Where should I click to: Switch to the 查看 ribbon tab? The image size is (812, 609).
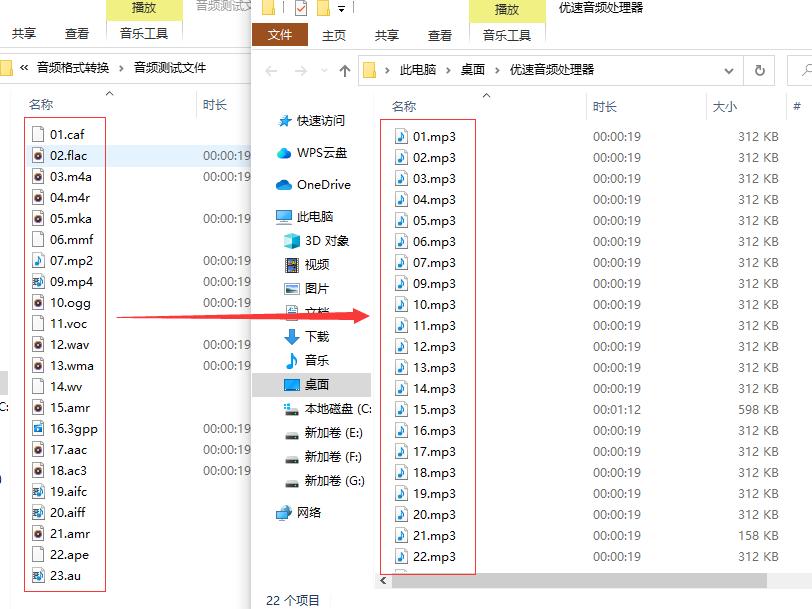coord(439,34)
